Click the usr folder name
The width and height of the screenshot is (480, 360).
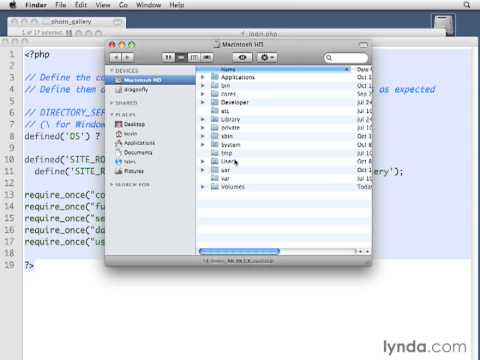click(225, 170)
